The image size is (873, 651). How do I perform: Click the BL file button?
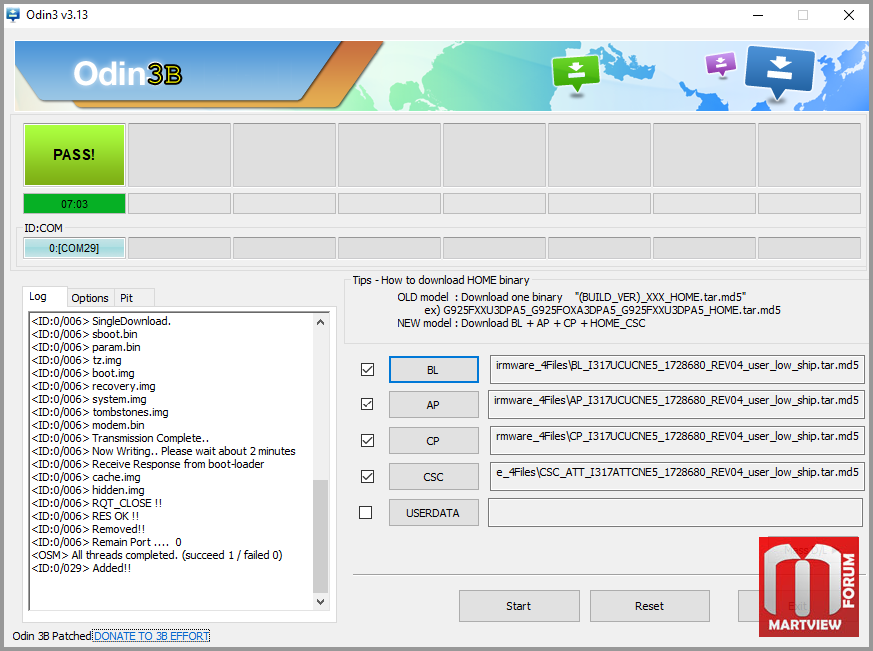coord(433,370)
